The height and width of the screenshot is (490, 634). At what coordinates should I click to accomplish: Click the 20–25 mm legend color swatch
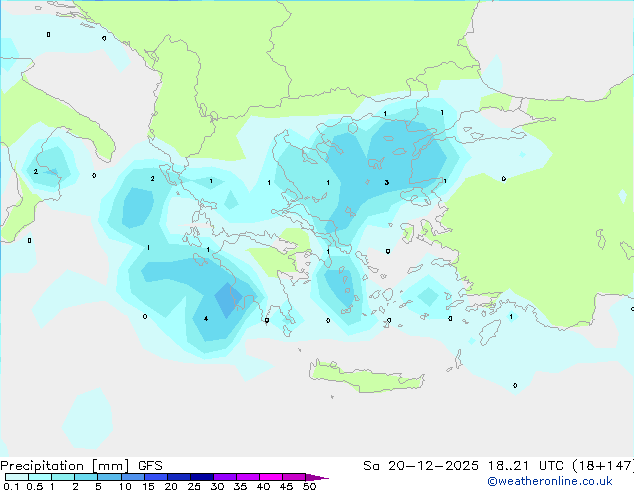coord(178,477)
